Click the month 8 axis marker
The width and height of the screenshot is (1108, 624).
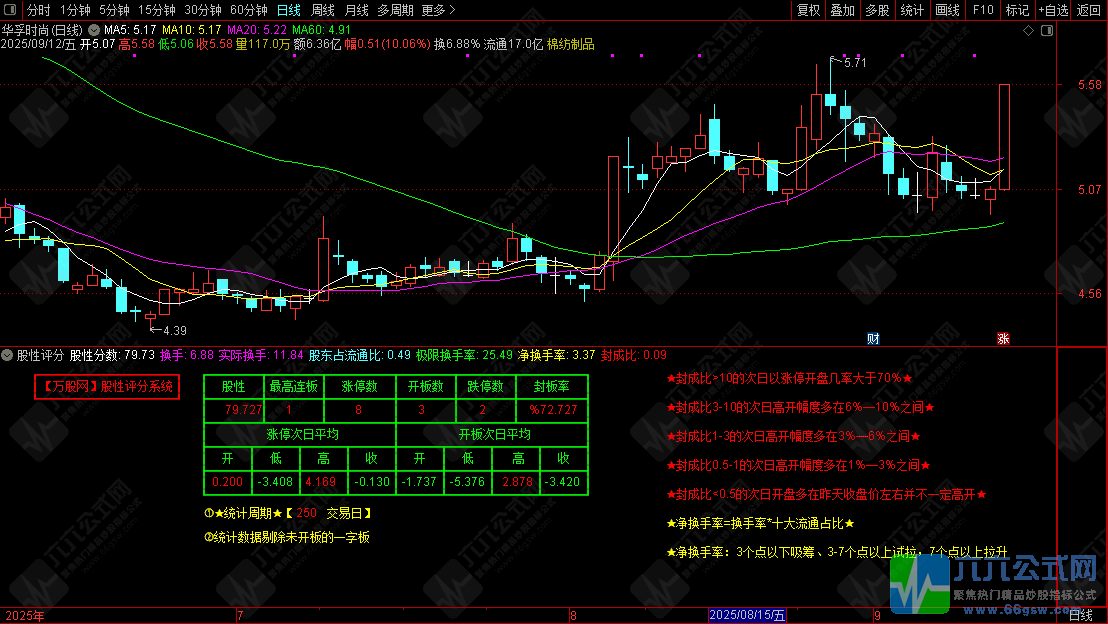point(573,616)
